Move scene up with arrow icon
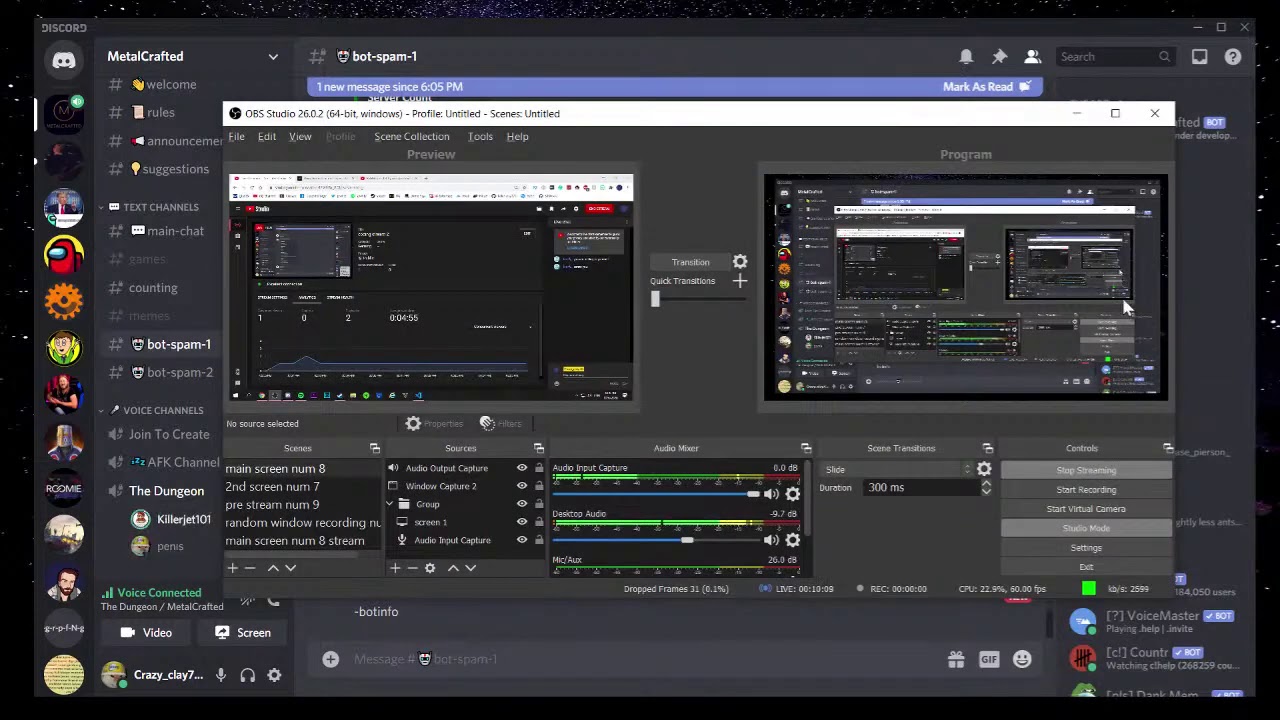Screen dimensions: 1280x720 [x=272, y=568]
